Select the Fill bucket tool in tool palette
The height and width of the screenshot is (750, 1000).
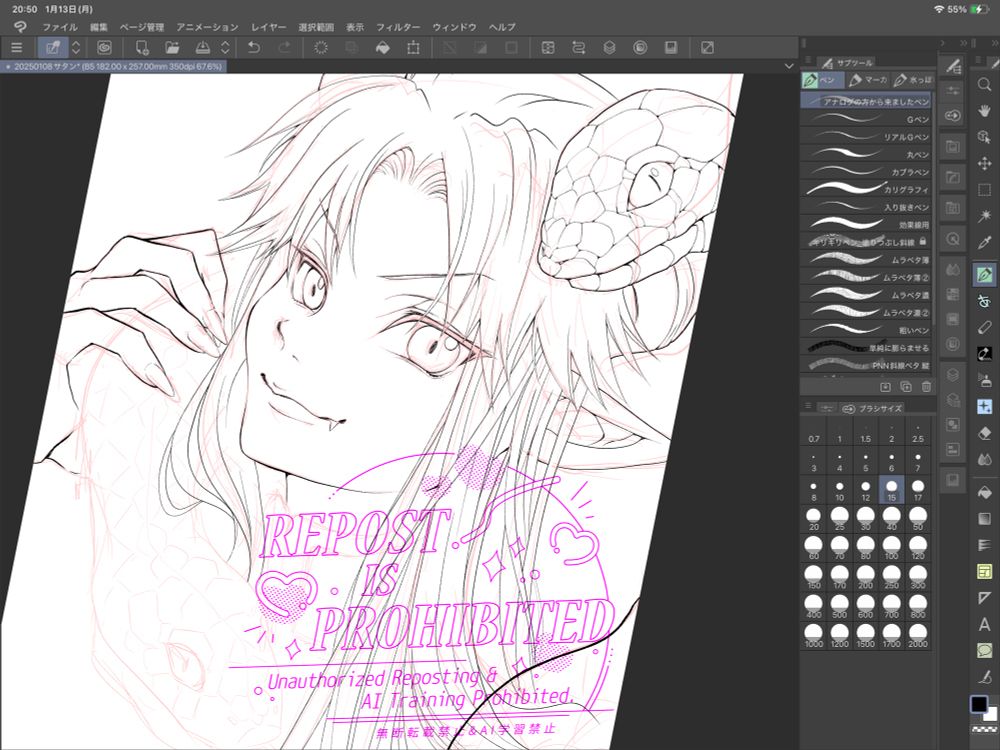click(985, 492)
